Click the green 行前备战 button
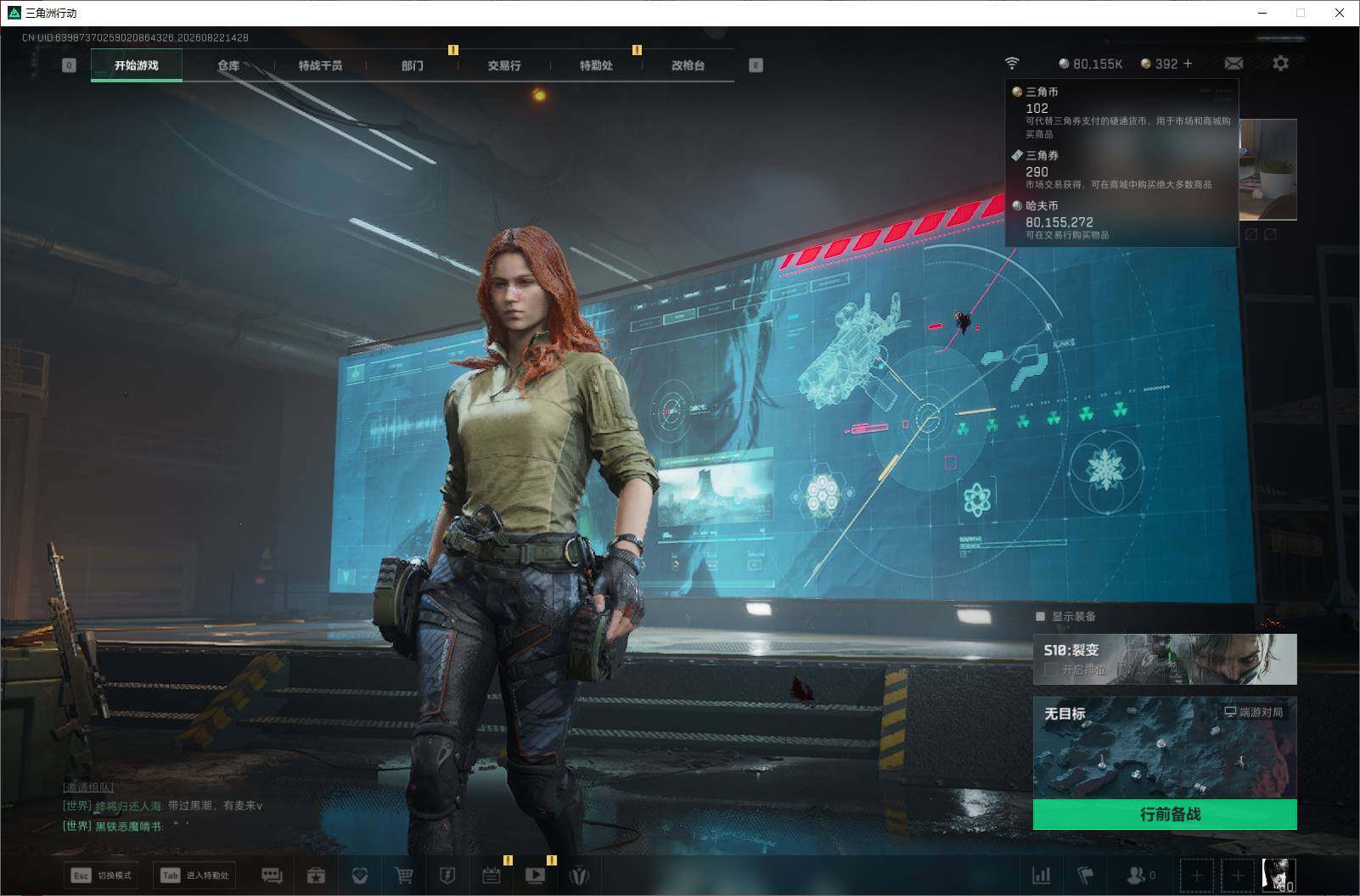 [x=1165, y=814]
